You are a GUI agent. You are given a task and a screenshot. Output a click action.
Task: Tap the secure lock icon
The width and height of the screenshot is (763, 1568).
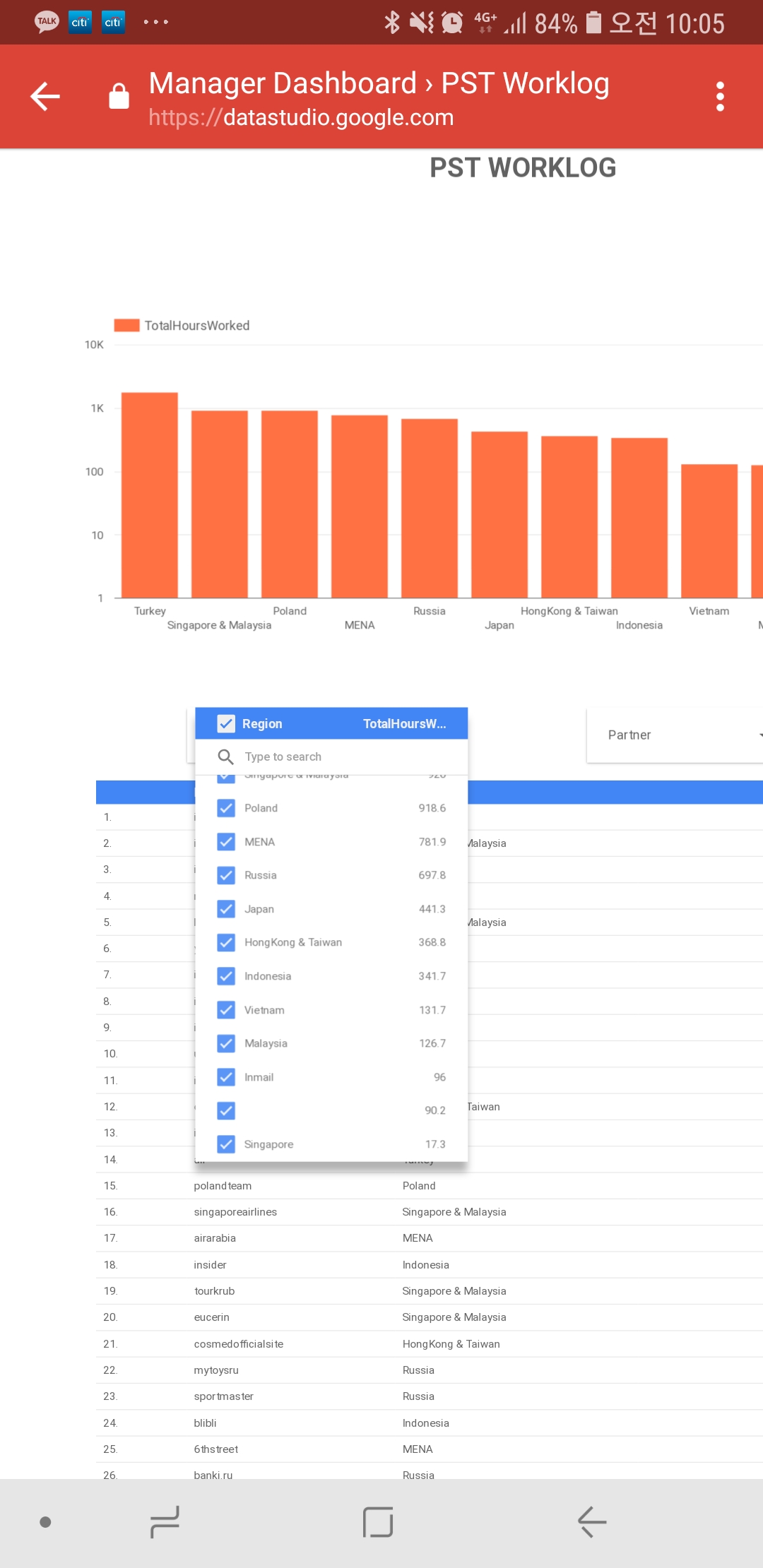[119, 97]
